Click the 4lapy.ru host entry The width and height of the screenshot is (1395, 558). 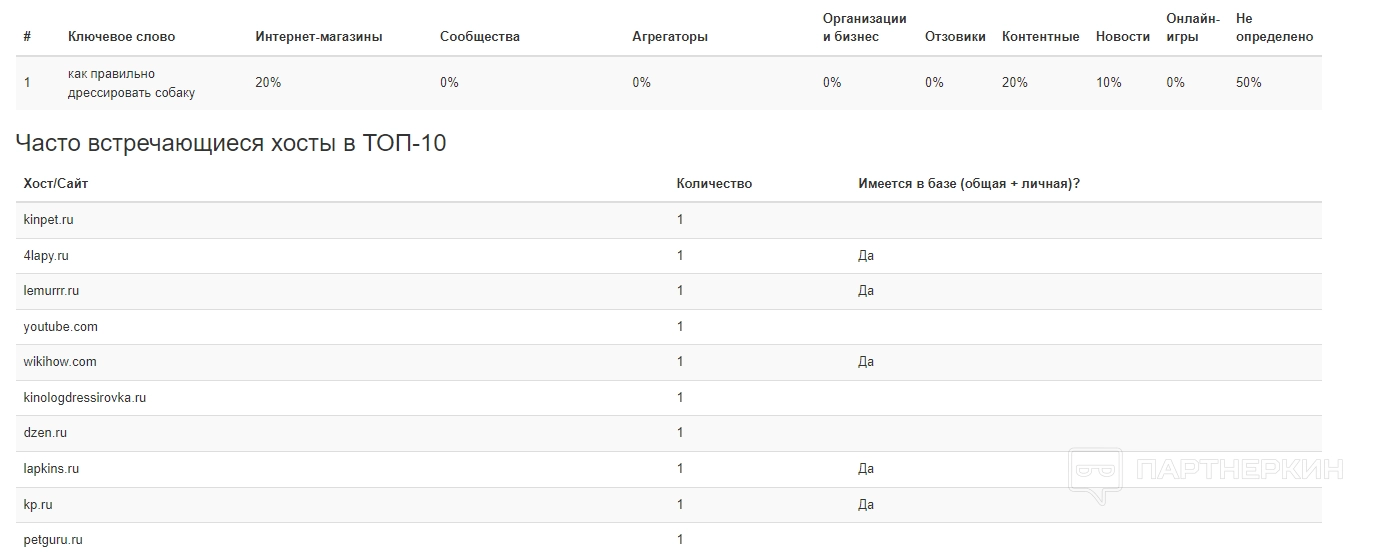pyautogui.click(x=46, y=256)
